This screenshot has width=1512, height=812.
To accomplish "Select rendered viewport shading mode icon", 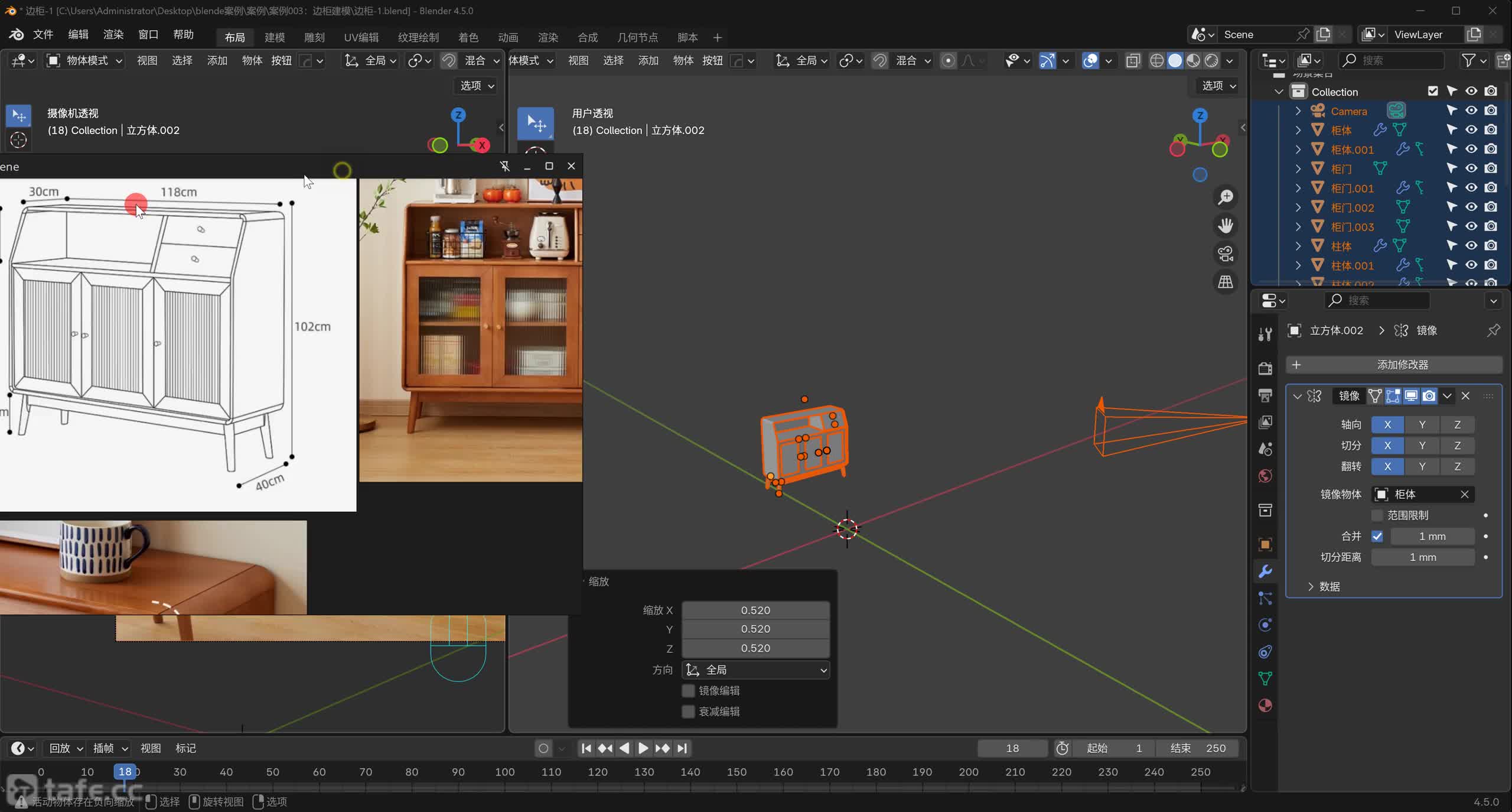I will click(1211, 61).
